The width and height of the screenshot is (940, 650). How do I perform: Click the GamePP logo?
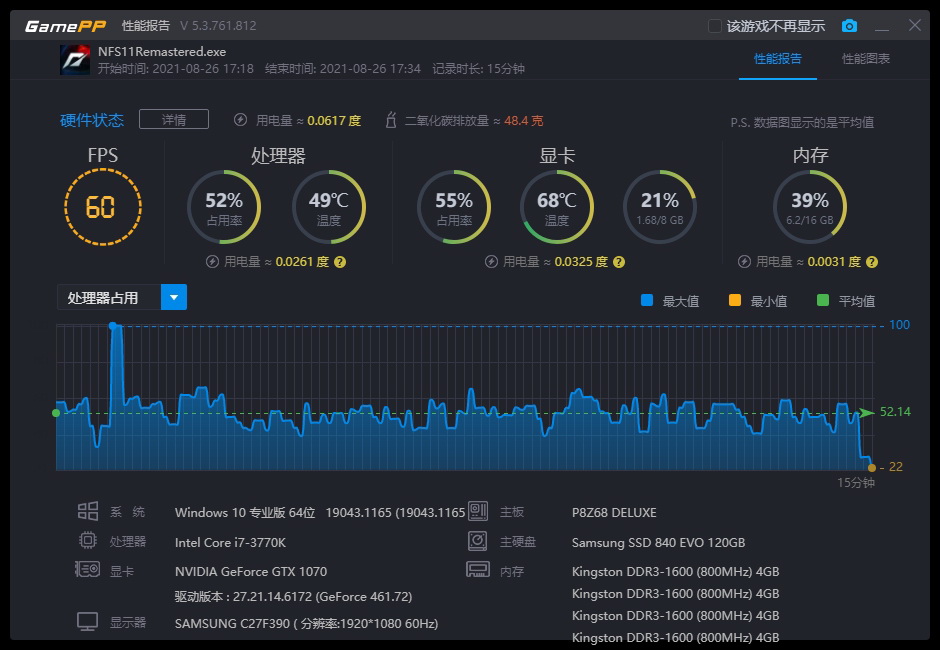point(65,26)
